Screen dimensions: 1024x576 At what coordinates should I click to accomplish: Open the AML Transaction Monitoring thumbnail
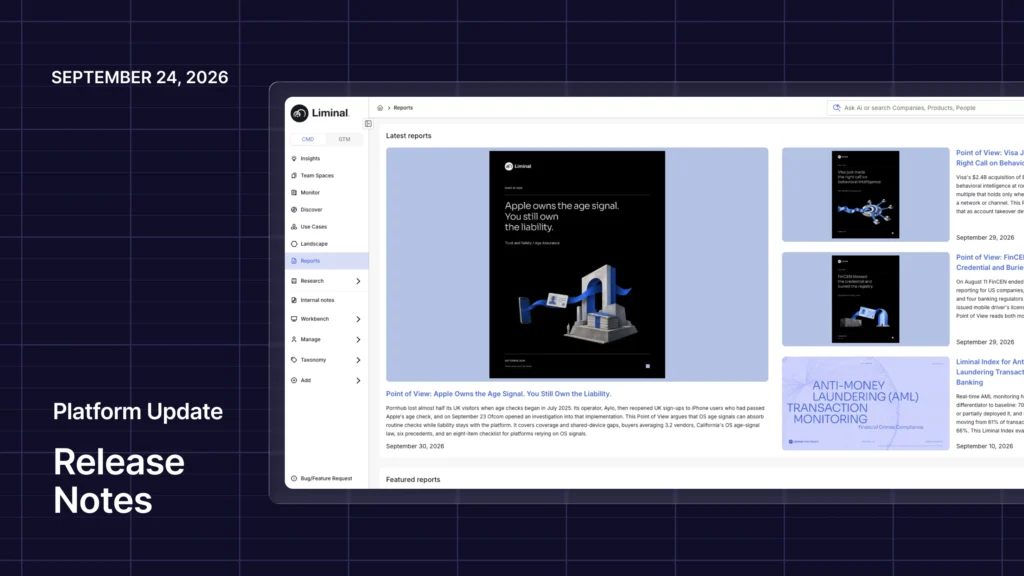click(x=865, y=404)
